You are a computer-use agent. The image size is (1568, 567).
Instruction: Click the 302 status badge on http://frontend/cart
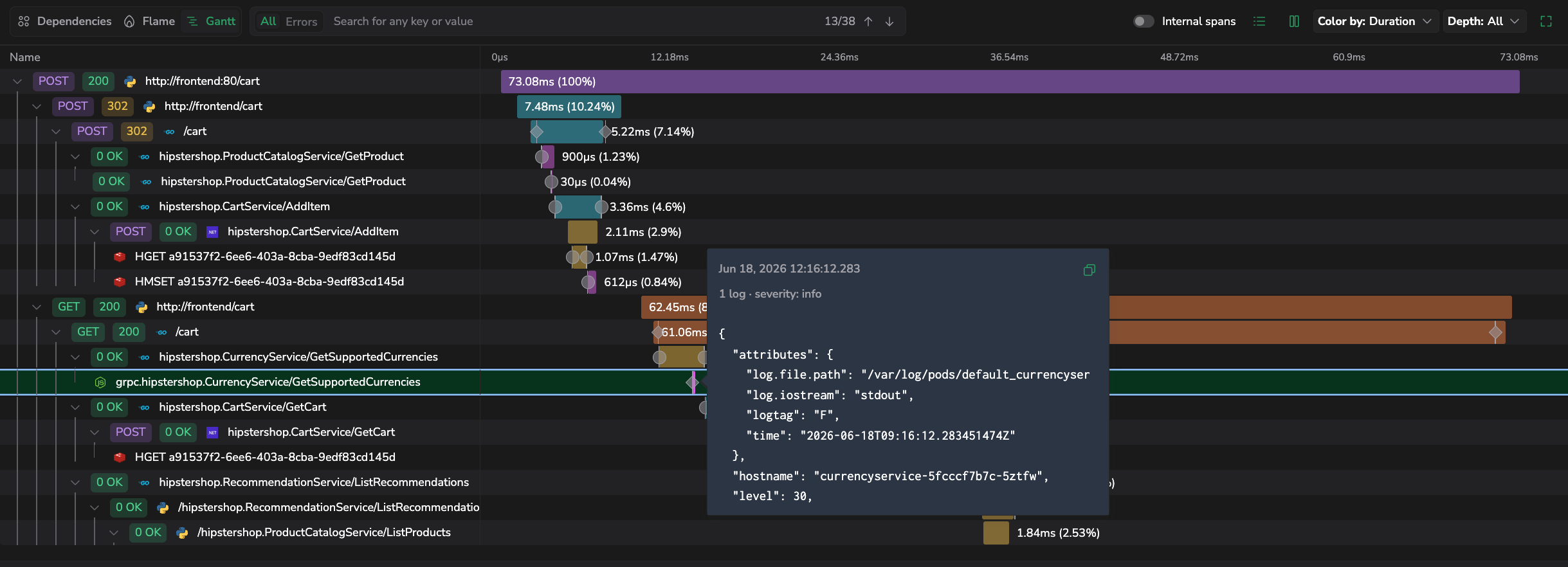(117, 107)
